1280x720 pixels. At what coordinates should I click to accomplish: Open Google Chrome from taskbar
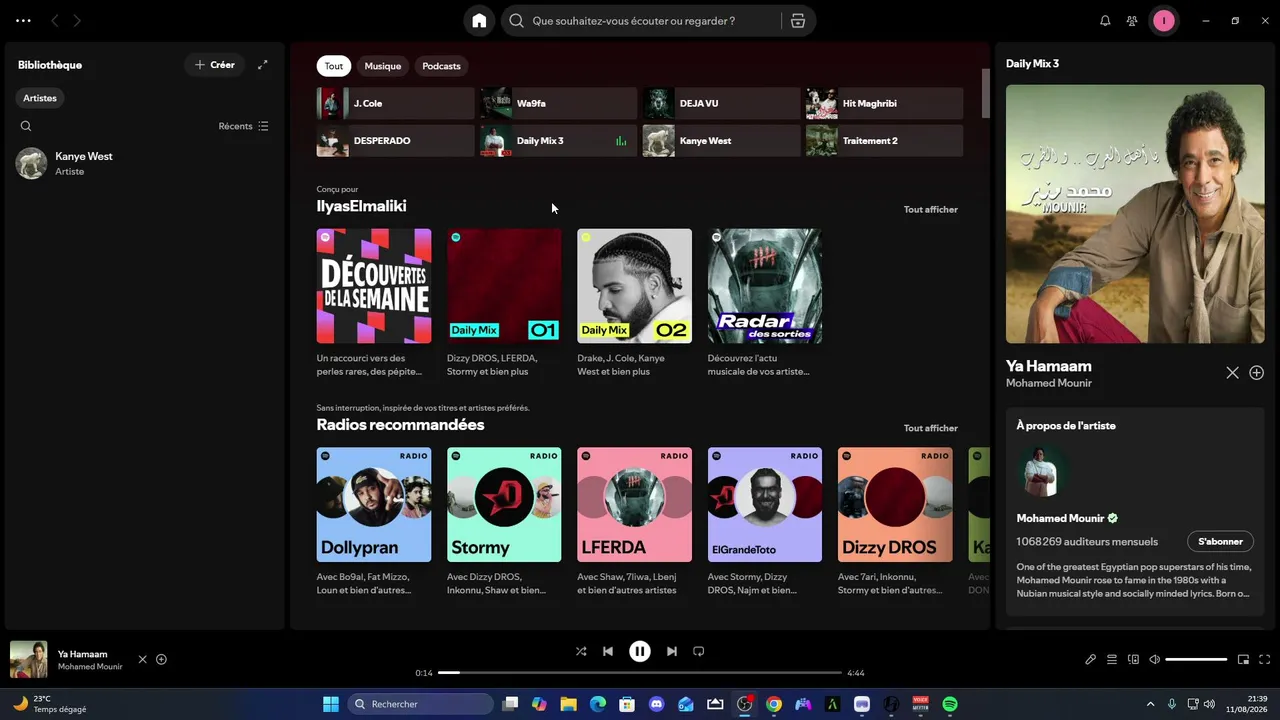[774, 704]
